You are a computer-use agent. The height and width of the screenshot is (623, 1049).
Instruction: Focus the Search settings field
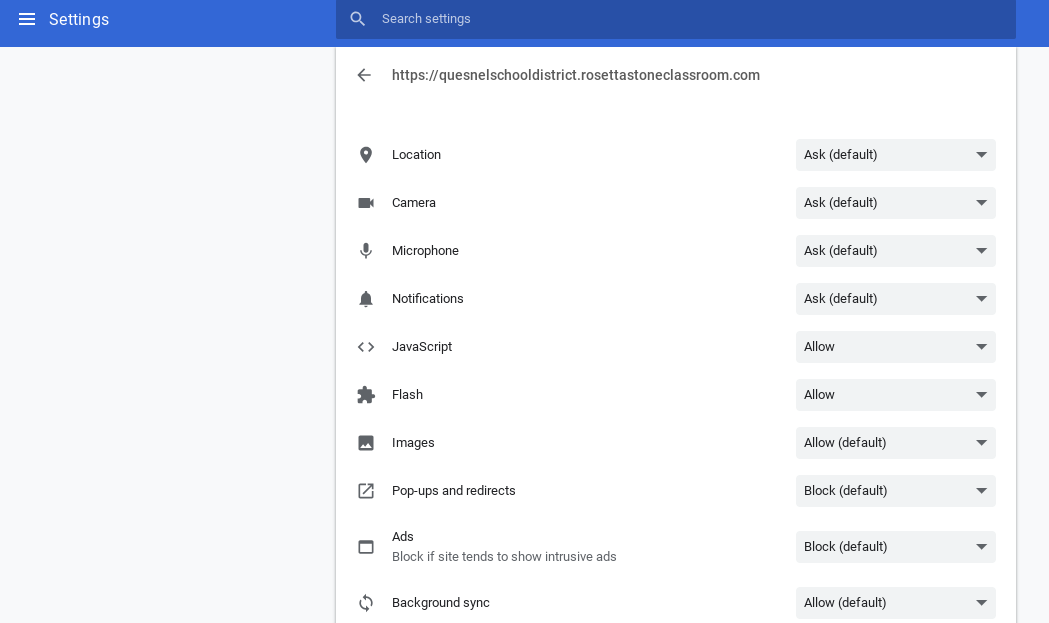pyautogui.click(x=690, y=19)
